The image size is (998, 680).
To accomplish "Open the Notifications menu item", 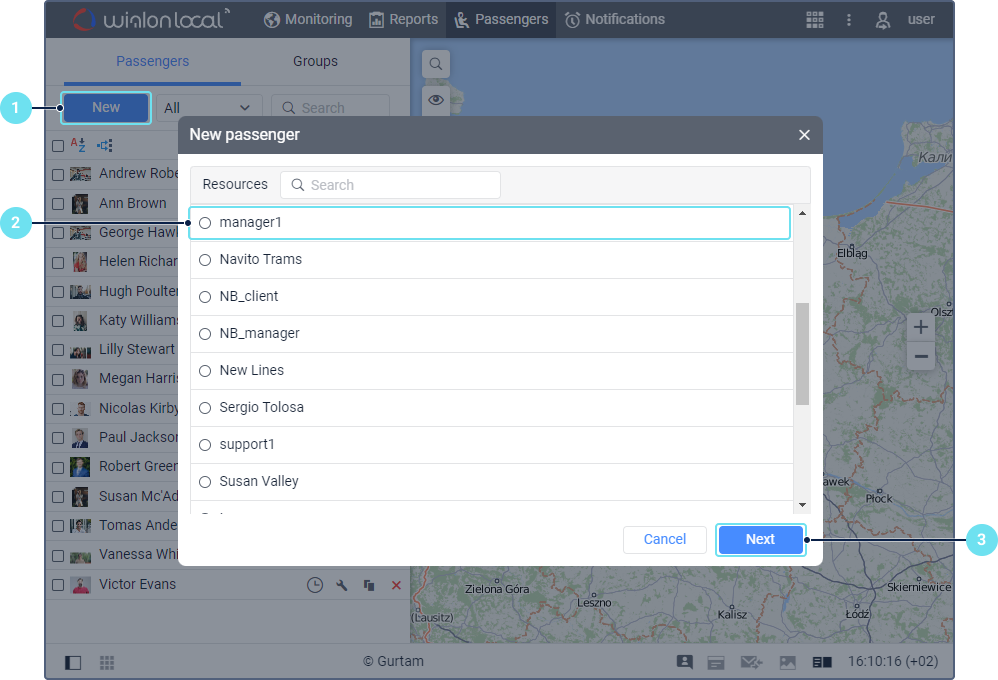I will click(x=614, y=19).
